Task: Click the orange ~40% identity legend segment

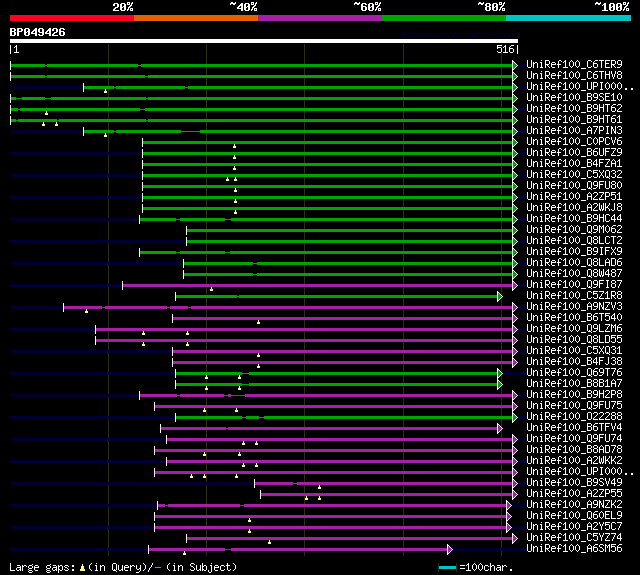Action: click(196, 18)
